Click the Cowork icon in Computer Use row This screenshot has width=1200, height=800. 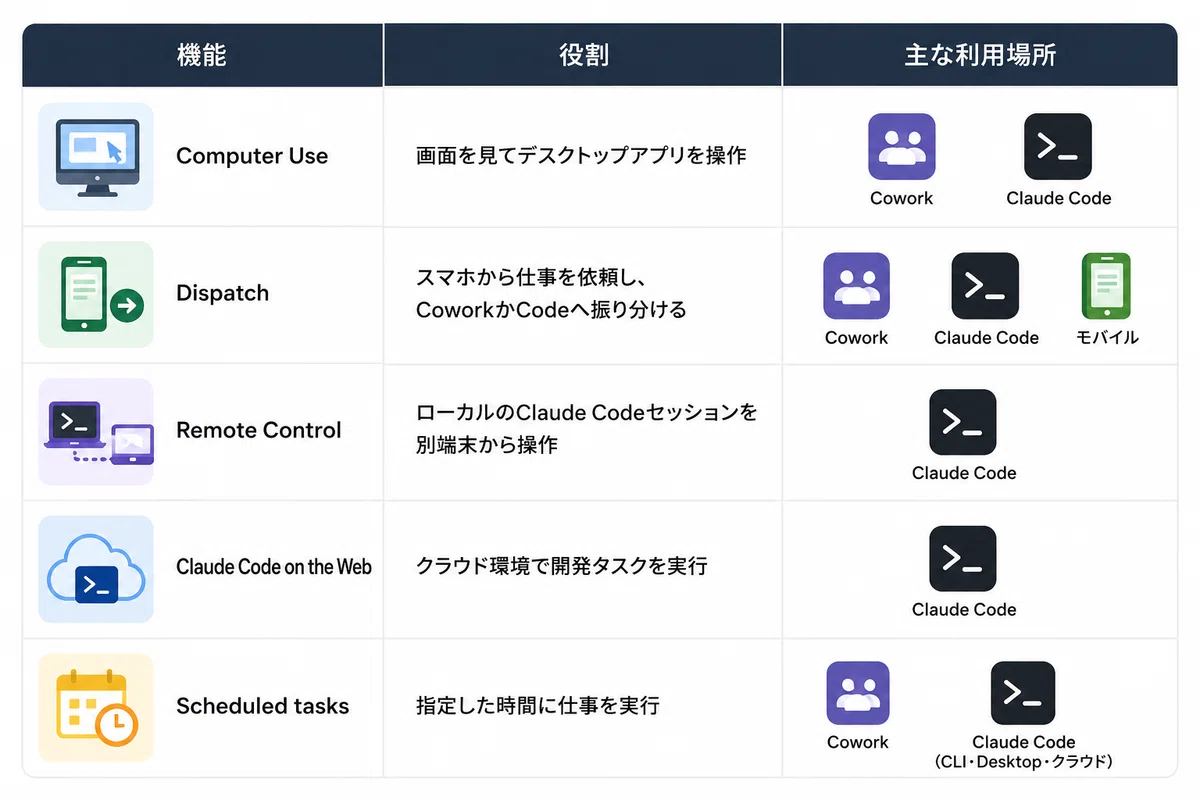pos(901,147)
